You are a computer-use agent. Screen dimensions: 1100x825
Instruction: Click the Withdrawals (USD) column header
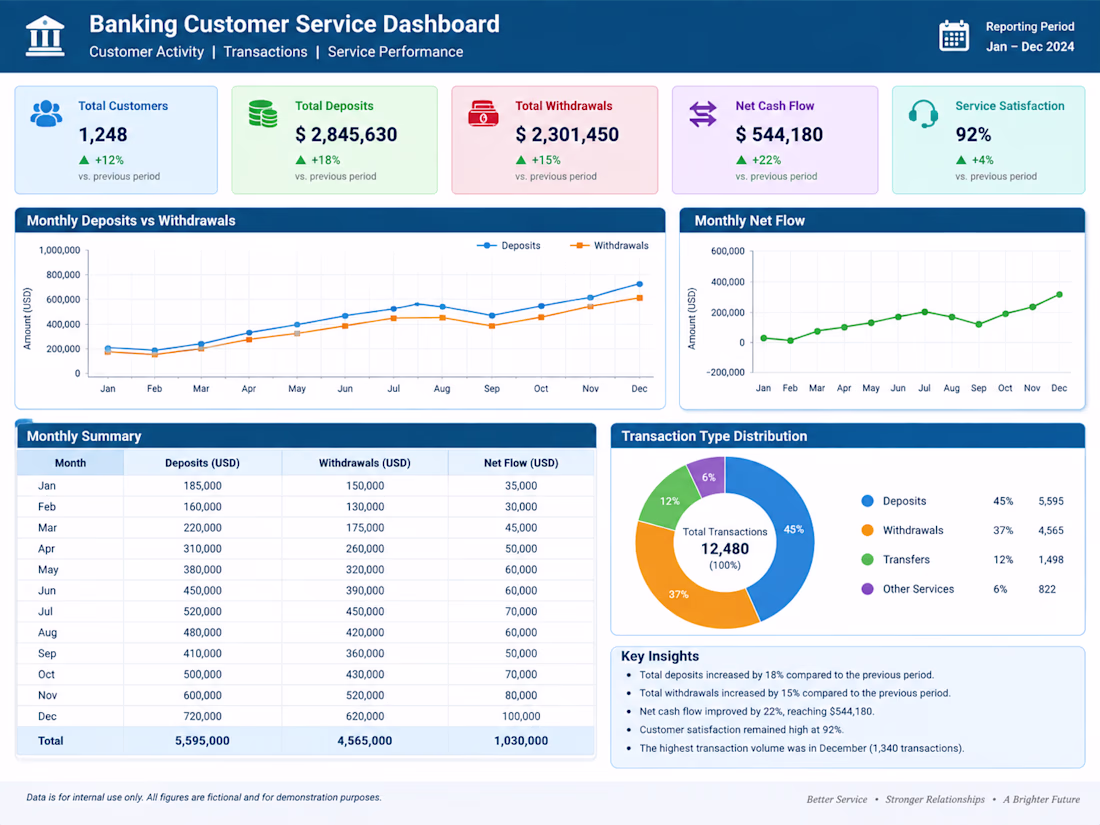[x=365, y=463]
